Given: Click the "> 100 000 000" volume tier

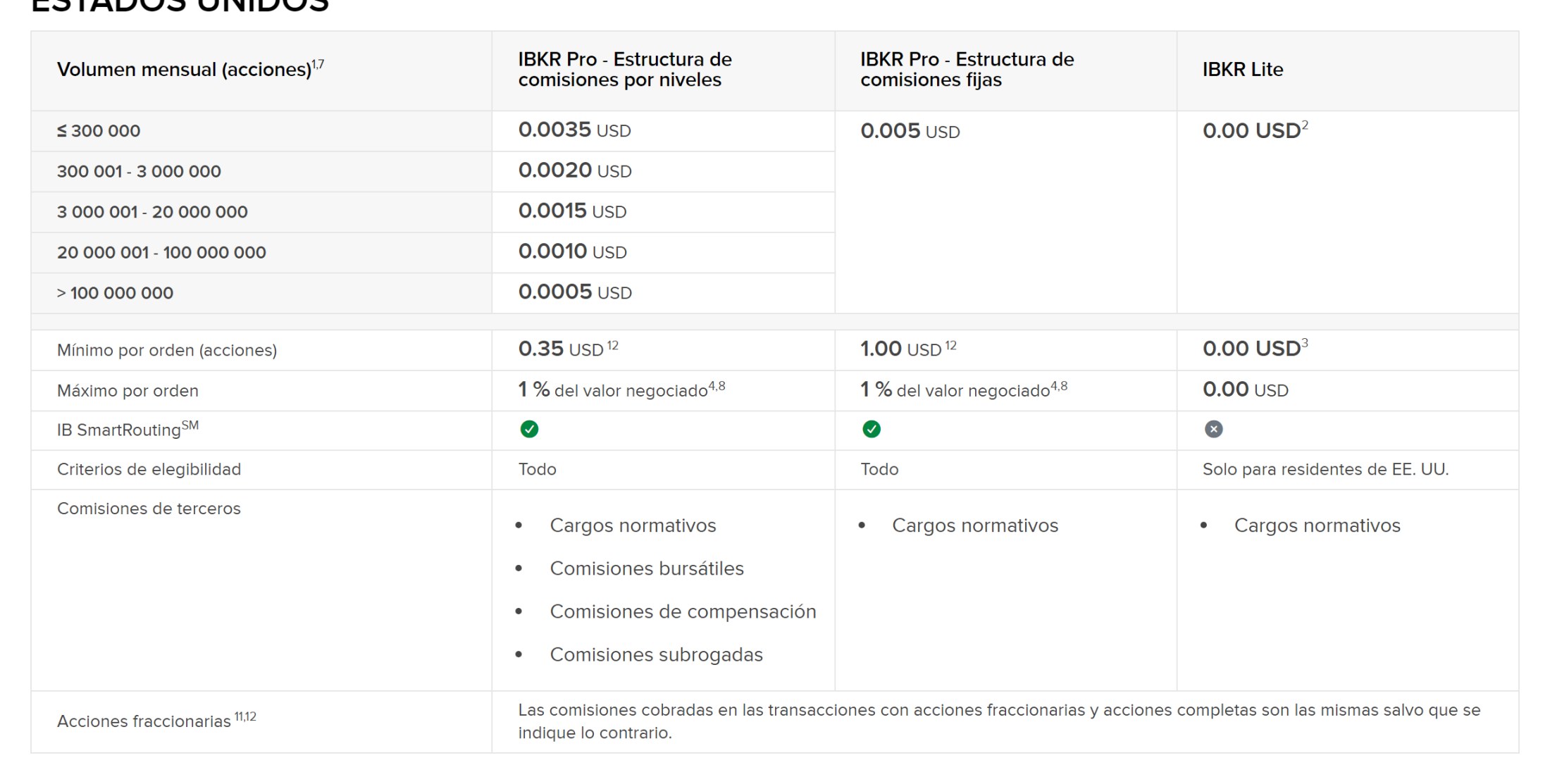Looking at the screenshot, I should click(115, 293).
